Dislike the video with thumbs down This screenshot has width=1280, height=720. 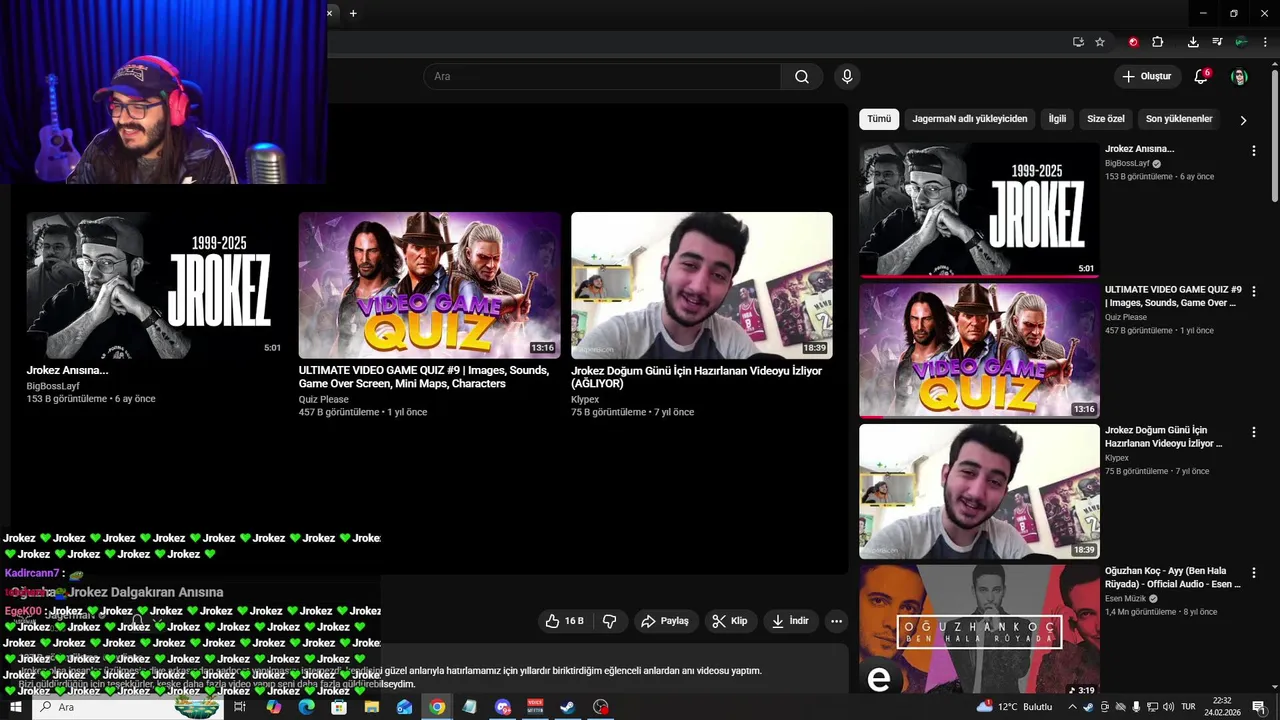(609, 621)
